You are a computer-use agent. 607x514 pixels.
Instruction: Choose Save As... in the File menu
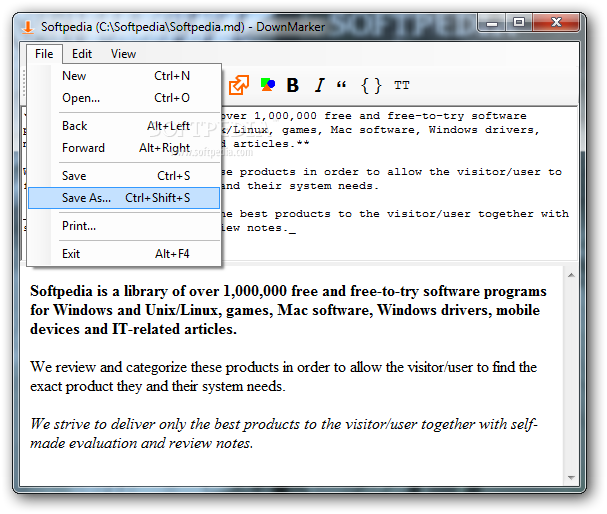point(124,198)
